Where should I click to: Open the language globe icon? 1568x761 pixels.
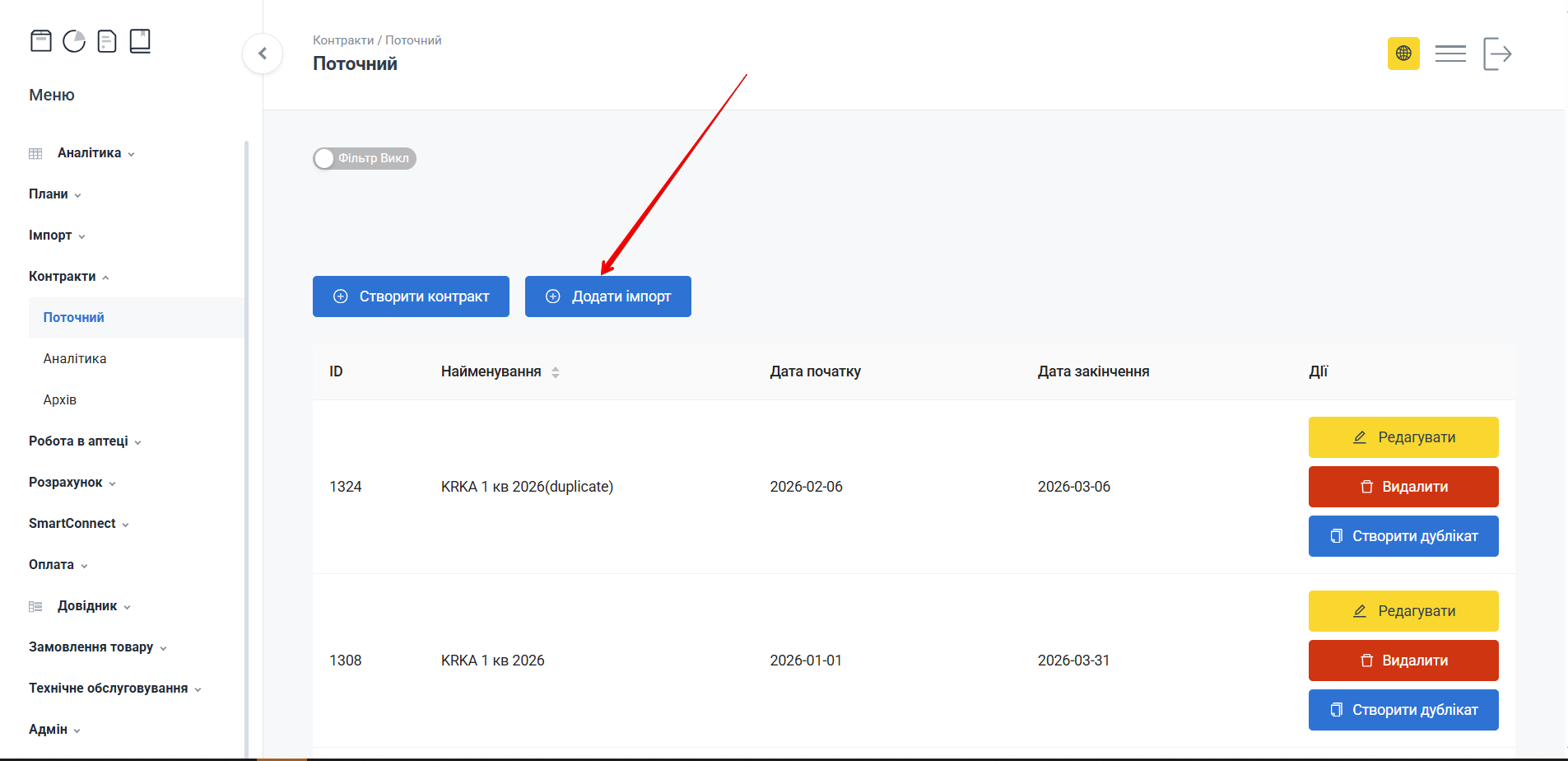click(1403, 54)
